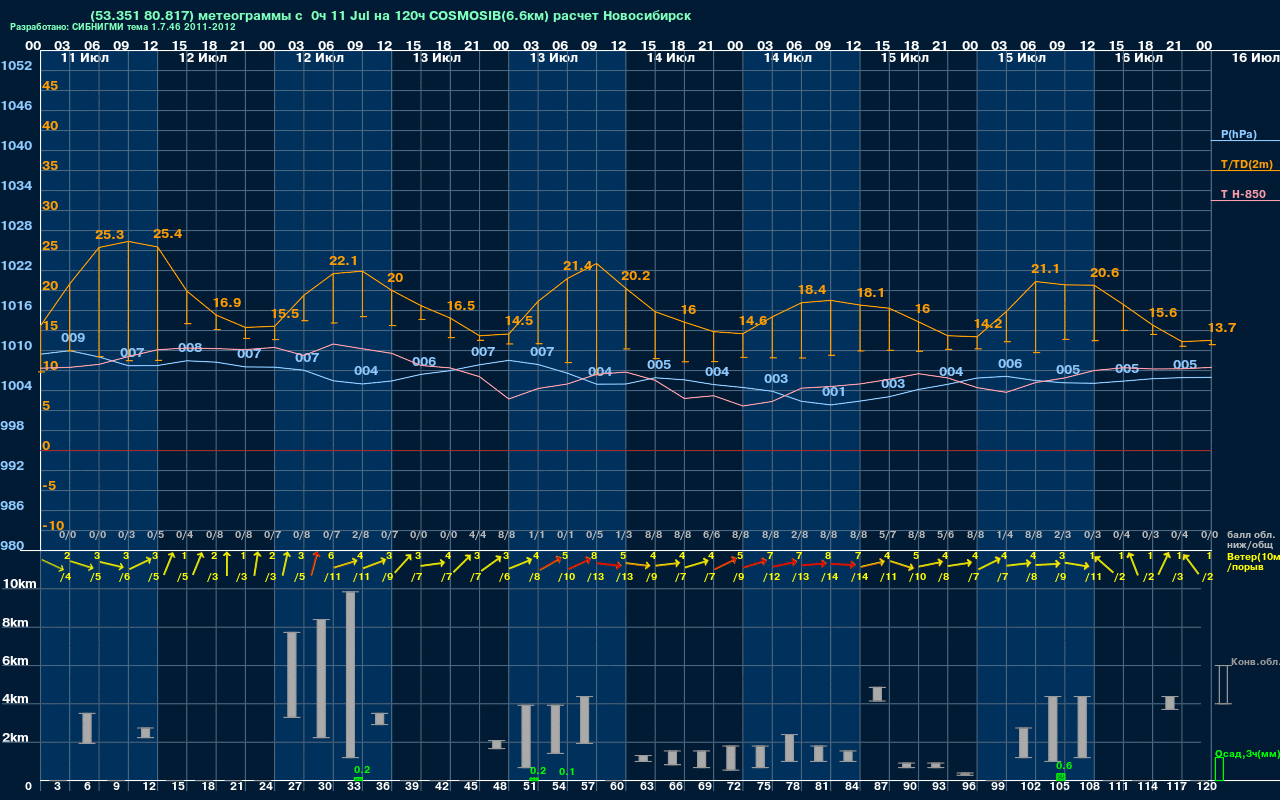1280x800 pixels.
Task: Click the forecast hour 3 axis label
Action: [x=57, y=787]
